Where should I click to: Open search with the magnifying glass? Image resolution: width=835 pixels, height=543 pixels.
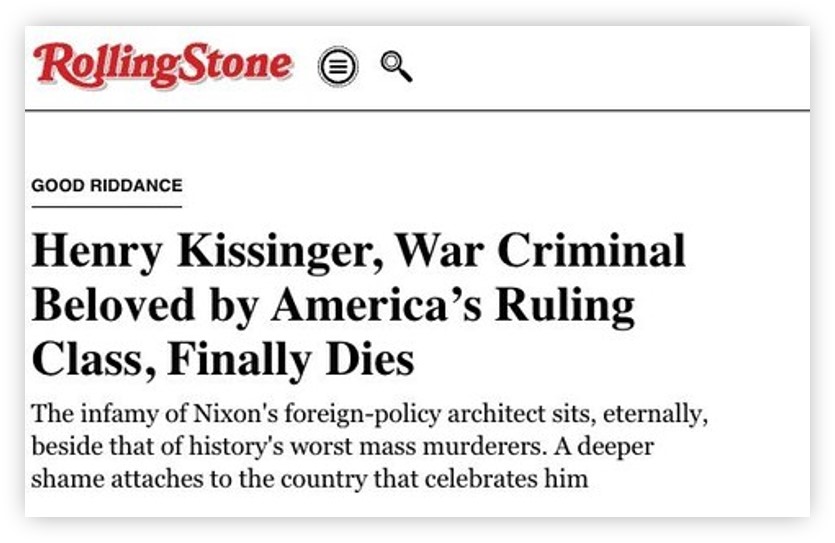[396, 67]
